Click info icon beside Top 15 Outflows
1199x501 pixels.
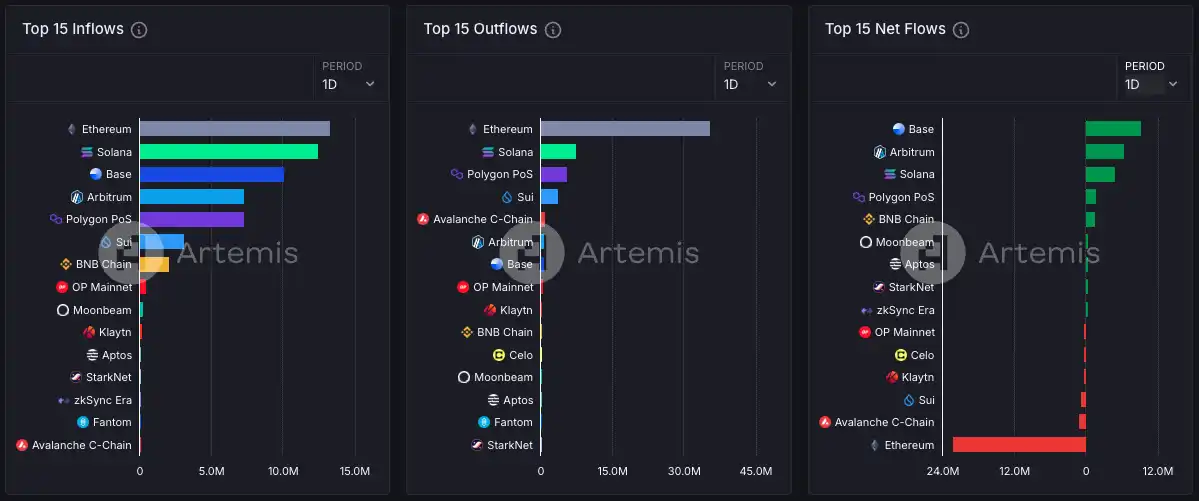pos(553,30)
